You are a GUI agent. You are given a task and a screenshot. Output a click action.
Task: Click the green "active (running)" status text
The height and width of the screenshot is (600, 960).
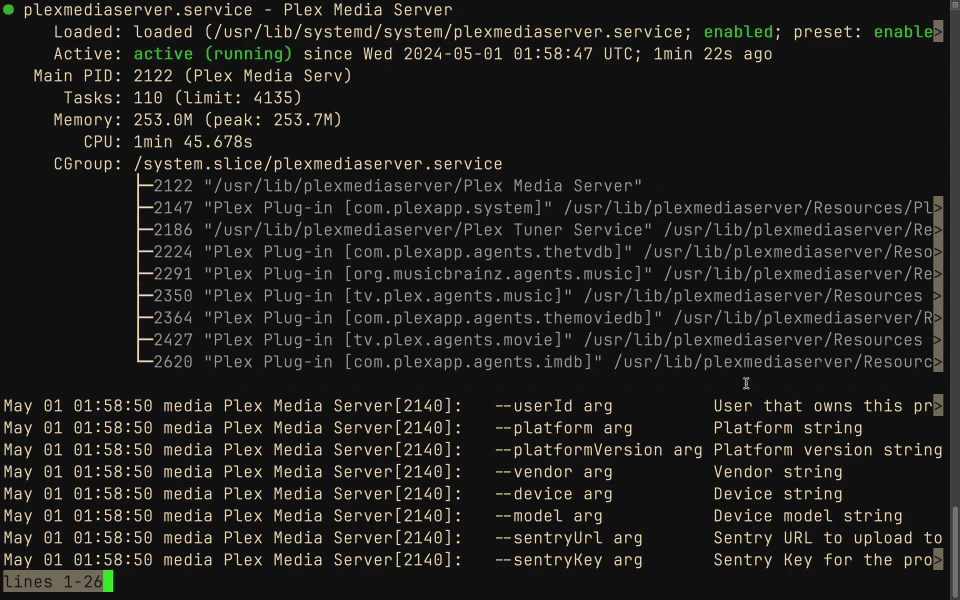(x=213, y=54)
